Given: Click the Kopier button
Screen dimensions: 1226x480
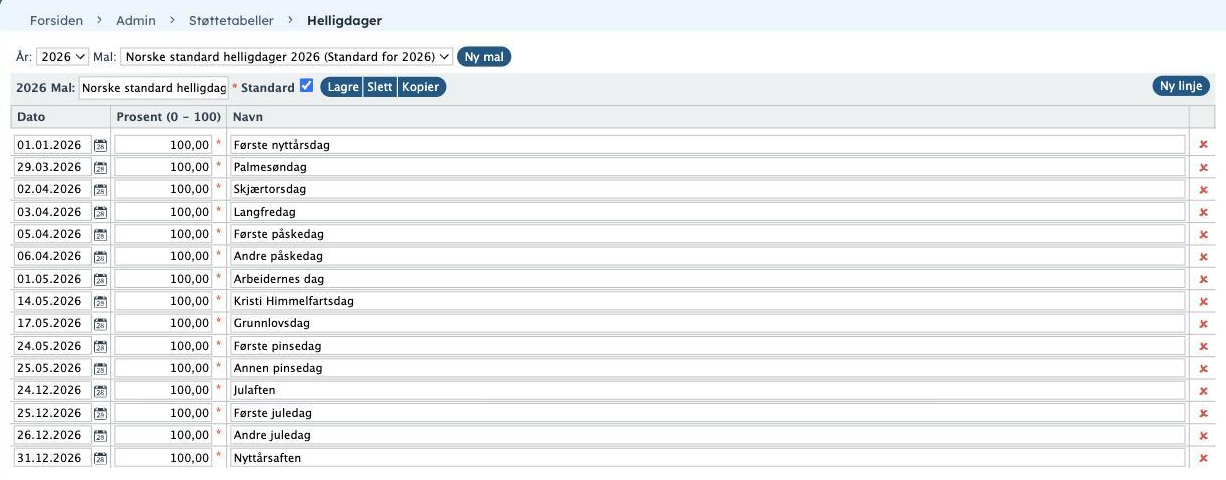Looking at the screenshot, I should (421, 87).
